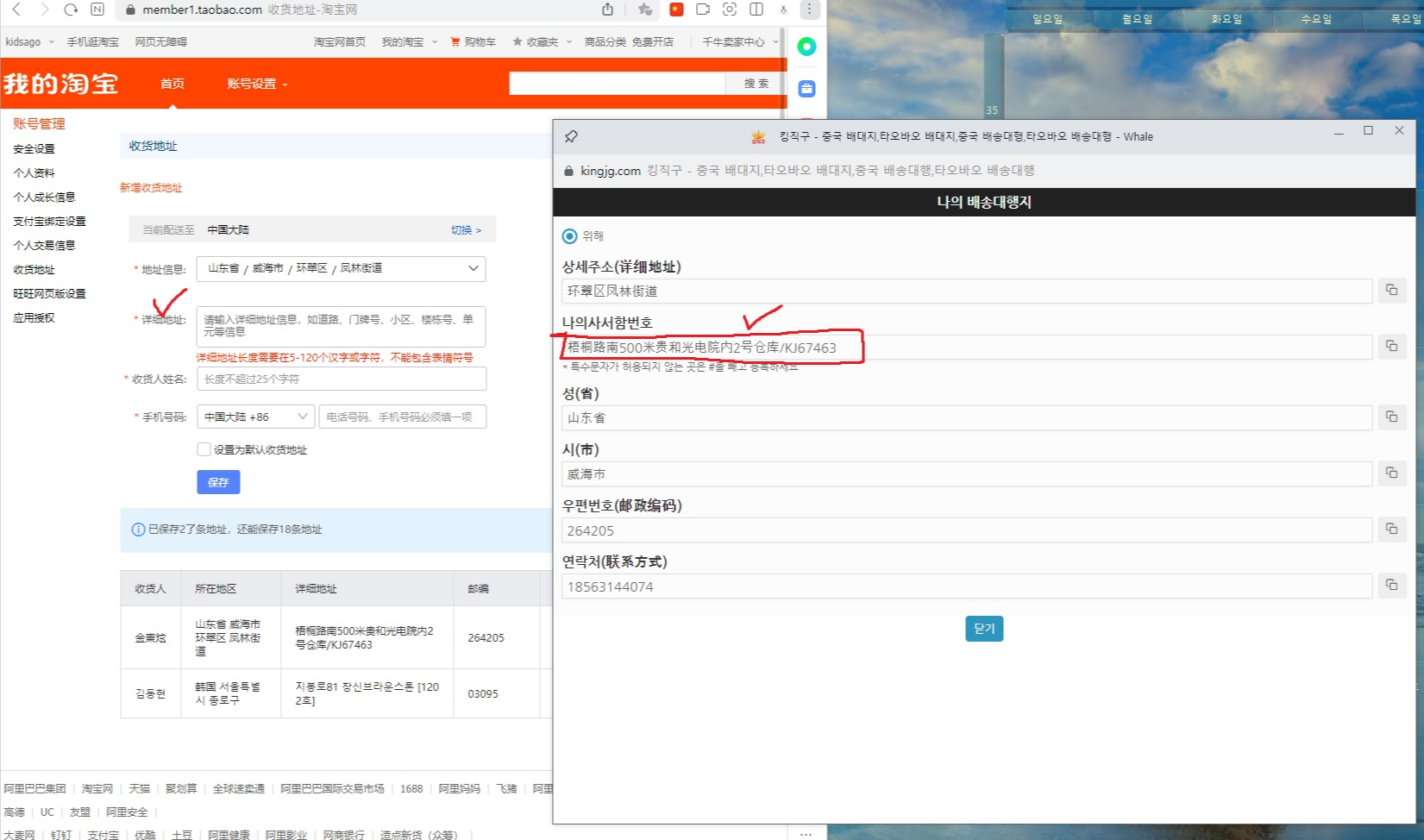This screenshot has height=840, width=1424.
Task: Open 安全设置 in the sidebar
Action: pos(34,149)
